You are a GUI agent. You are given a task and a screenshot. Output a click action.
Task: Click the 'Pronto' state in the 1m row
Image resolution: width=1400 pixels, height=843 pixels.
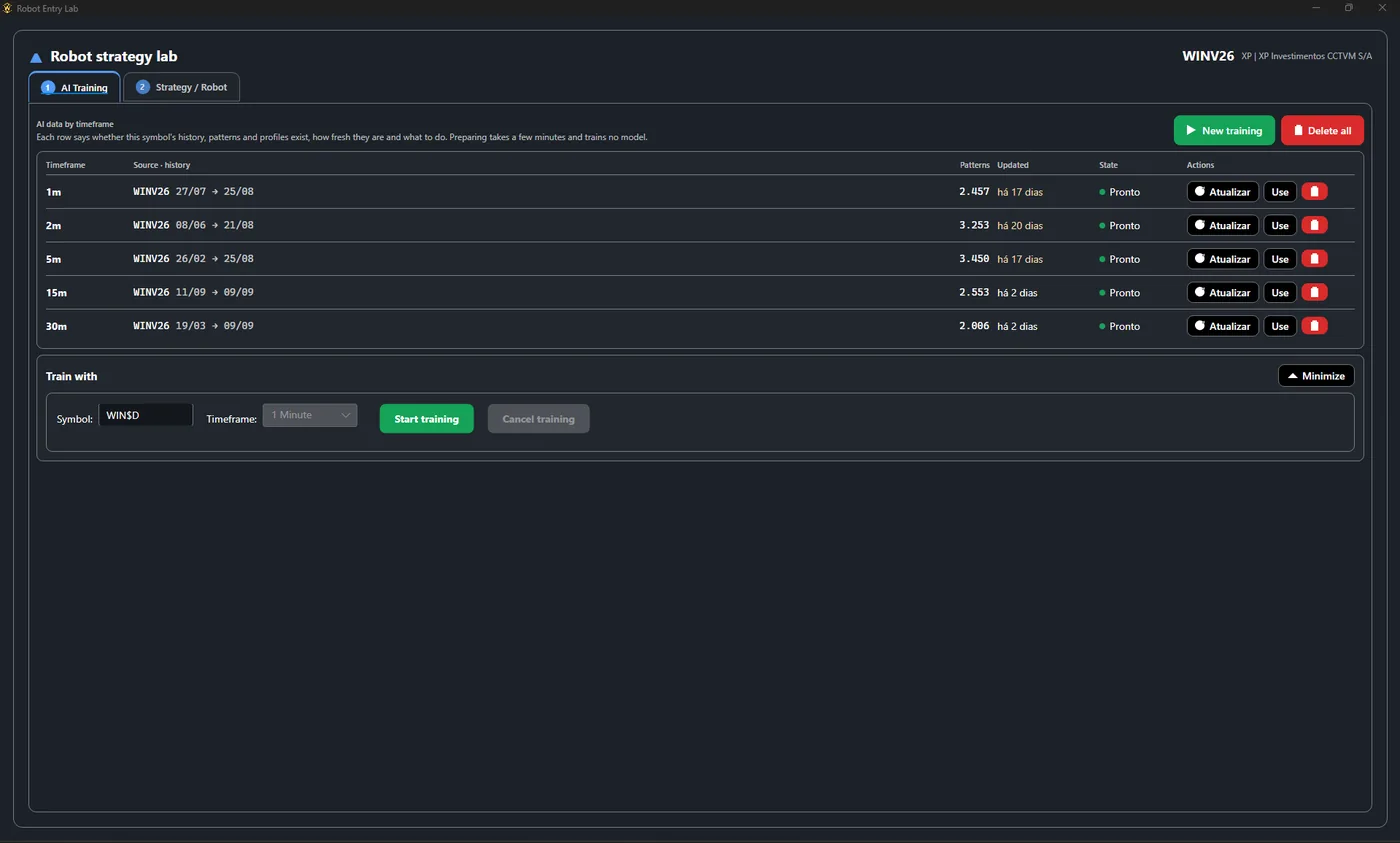pyautogui.click(x=1119, y=191)
